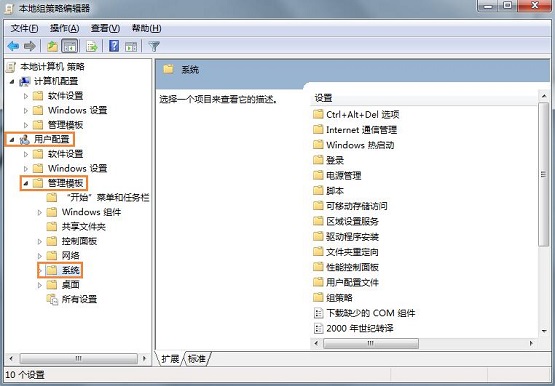
Task: Click the folder icon beside 组策略
Action: coord(318,298)
